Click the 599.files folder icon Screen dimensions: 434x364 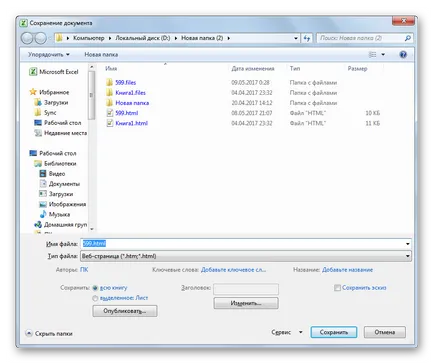pos(109,82)
